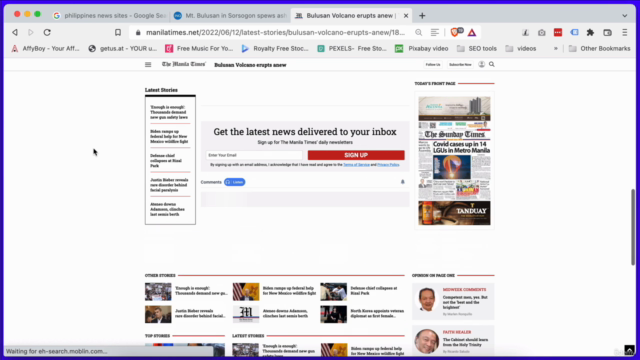
Task: Open the getus.at bookmark
Action: pos(122,48)
